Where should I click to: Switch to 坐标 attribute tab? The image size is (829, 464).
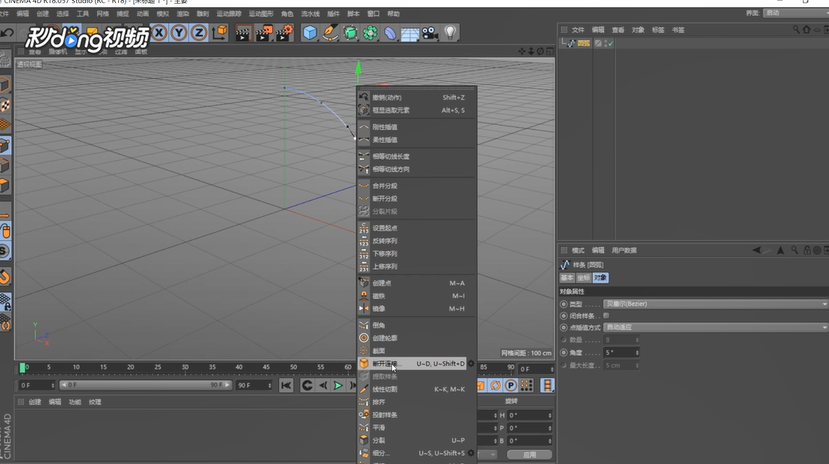(x=584, y=278)
